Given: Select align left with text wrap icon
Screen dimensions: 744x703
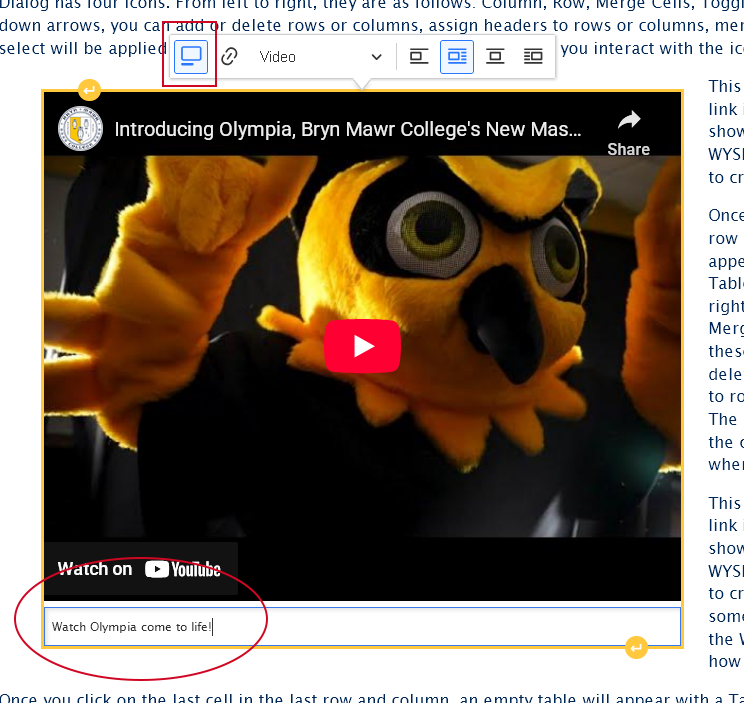Looking at the screenshot, I should click(x=457, y=57).
